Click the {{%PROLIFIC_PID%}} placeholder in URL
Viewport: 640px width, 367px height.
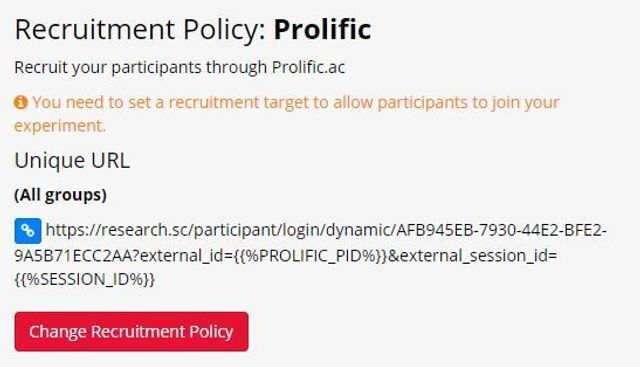click(x=310, y=256)
